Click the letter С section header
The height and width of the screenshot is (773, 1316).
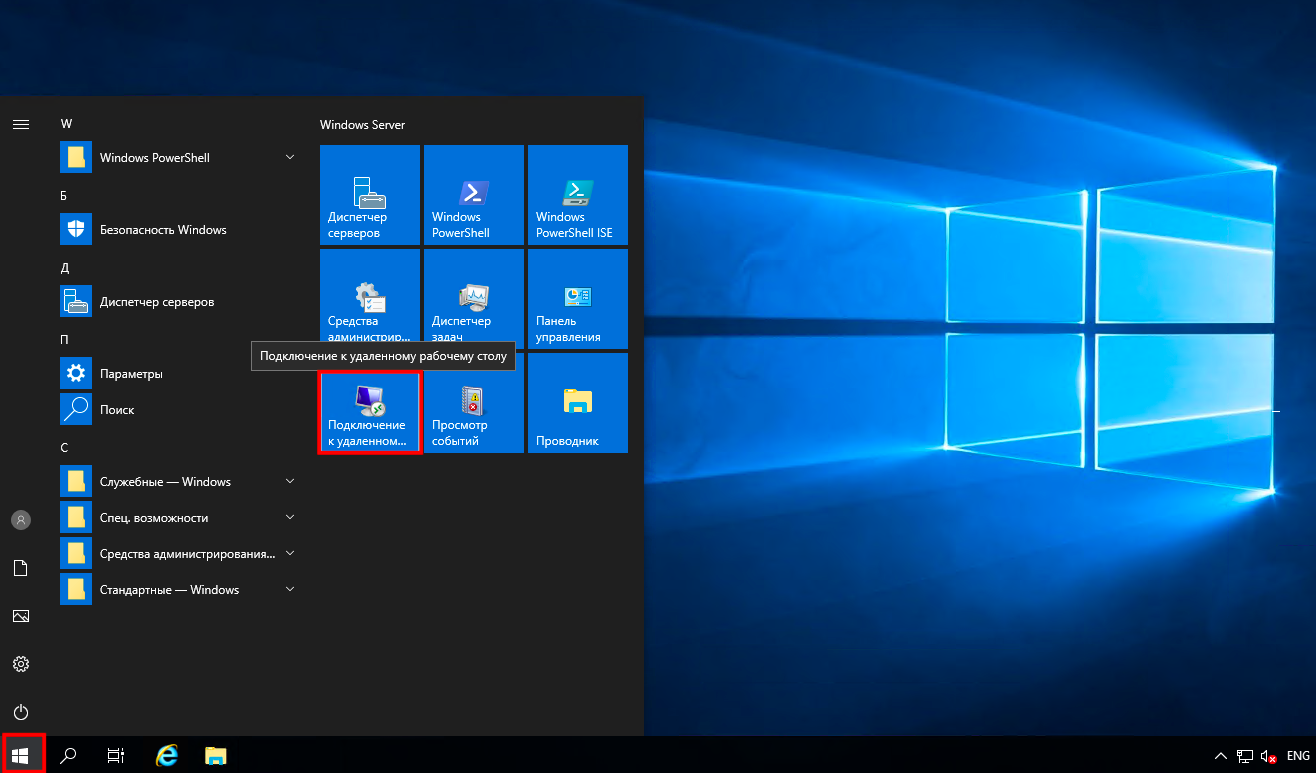[64, 448]
